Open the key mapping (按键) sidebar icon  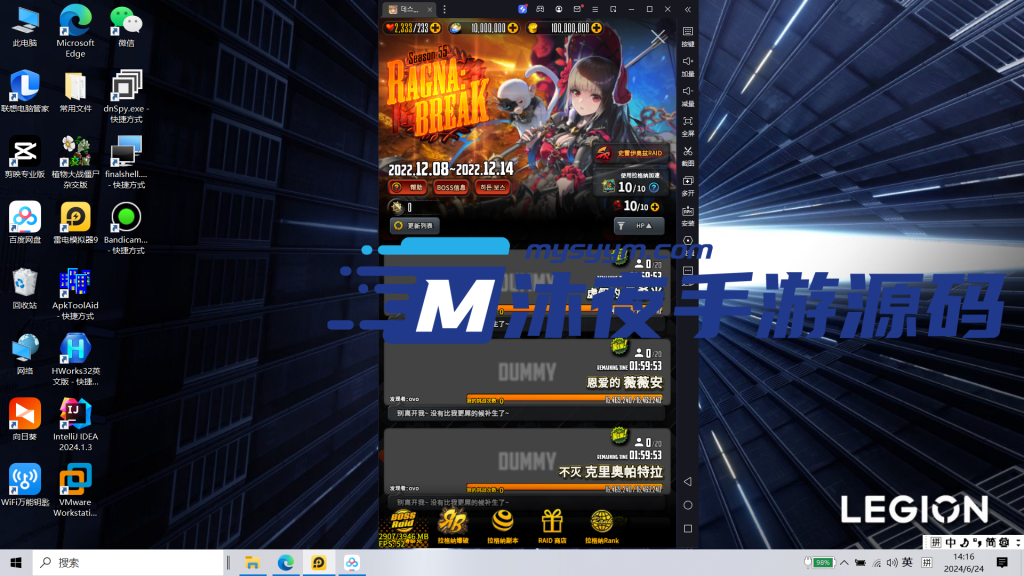point(688,33)
